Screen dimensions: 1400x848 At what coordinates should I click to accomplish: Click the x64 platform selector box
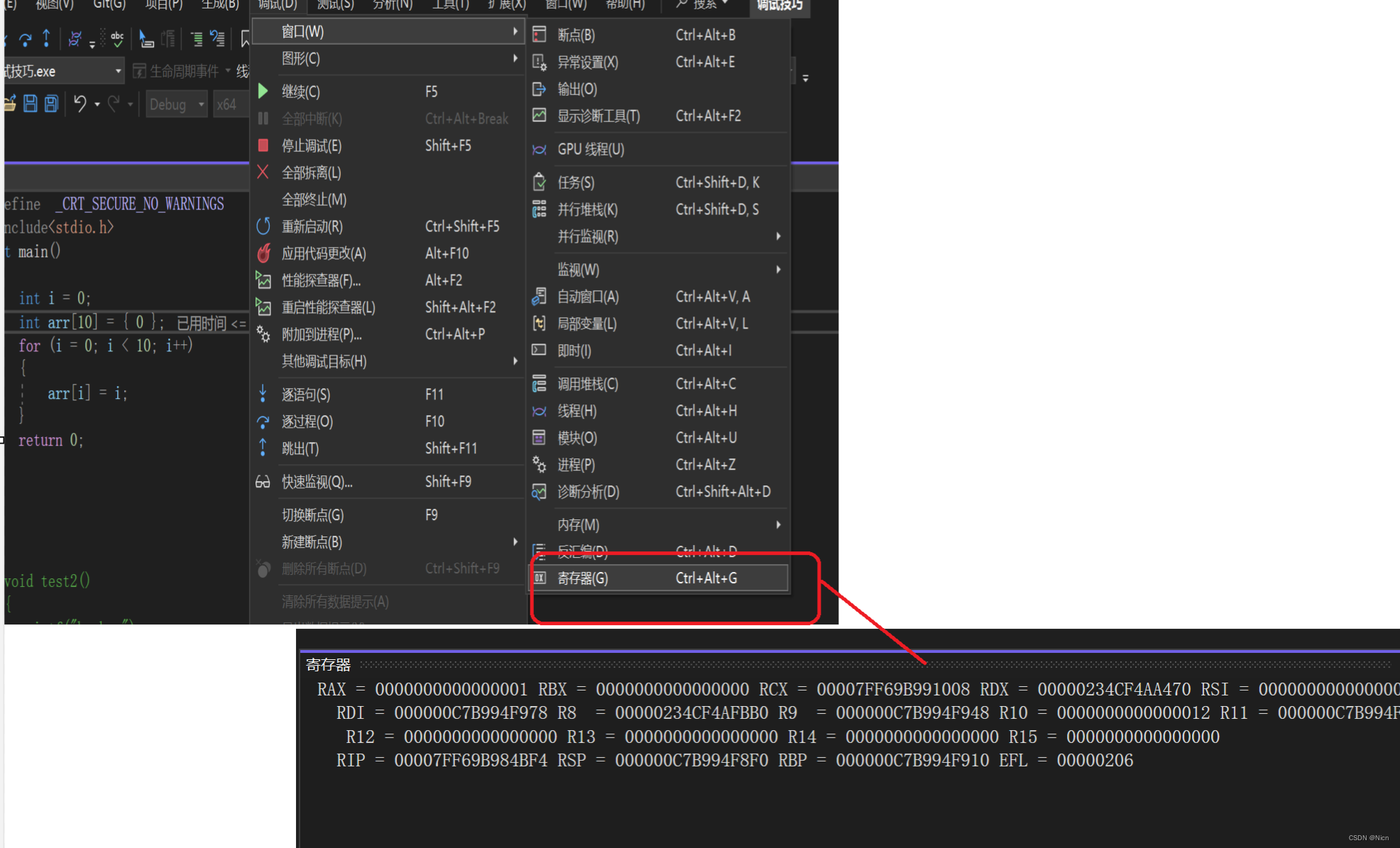(227, 104)
